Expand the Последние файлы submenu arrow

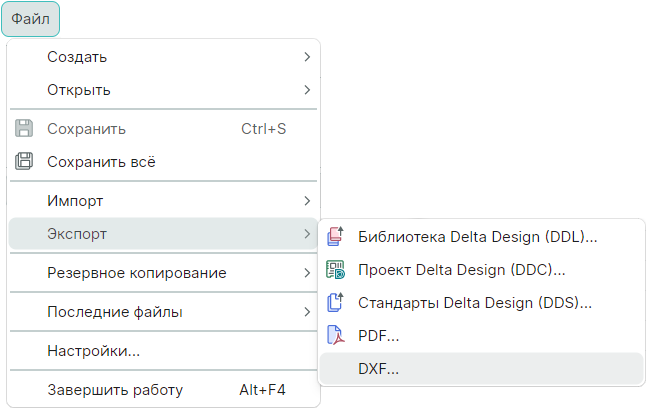point(307,313)
